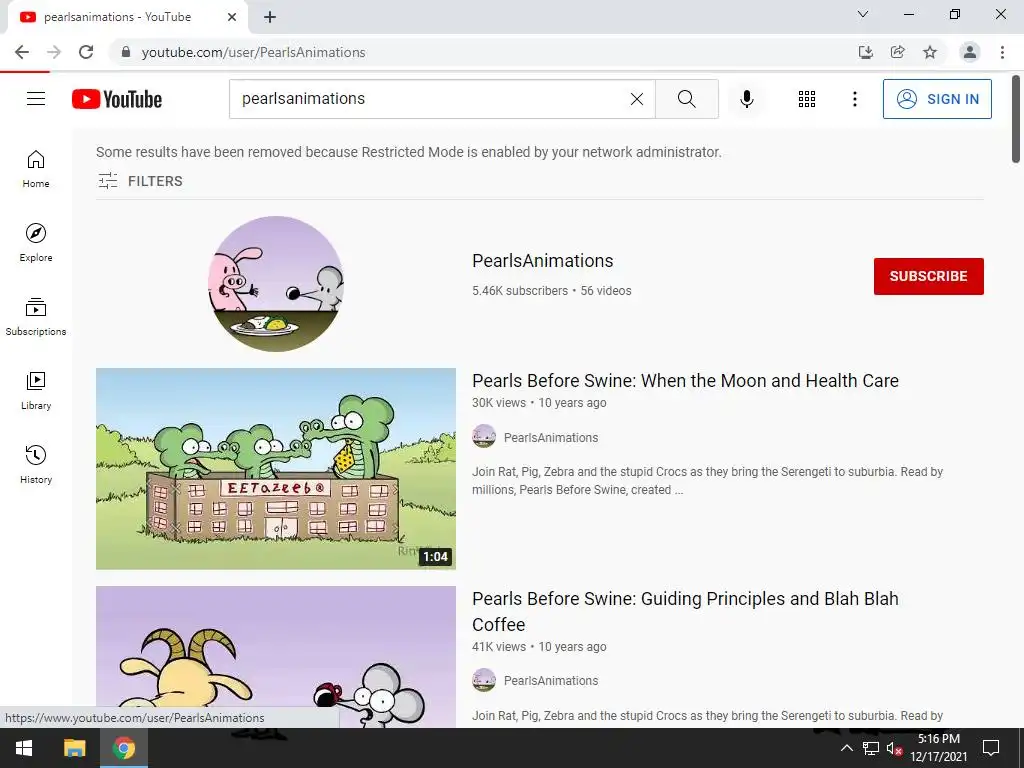1024x768 pixels.
Task: Click the SIGN IN button
Action: coord(937,99)
